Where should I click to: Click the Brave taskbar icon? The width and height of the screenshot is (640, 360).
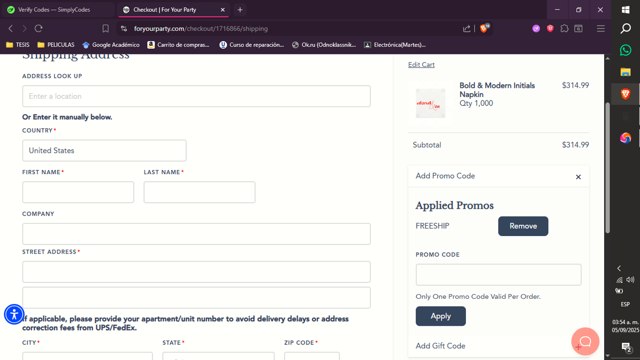[625, 94]
